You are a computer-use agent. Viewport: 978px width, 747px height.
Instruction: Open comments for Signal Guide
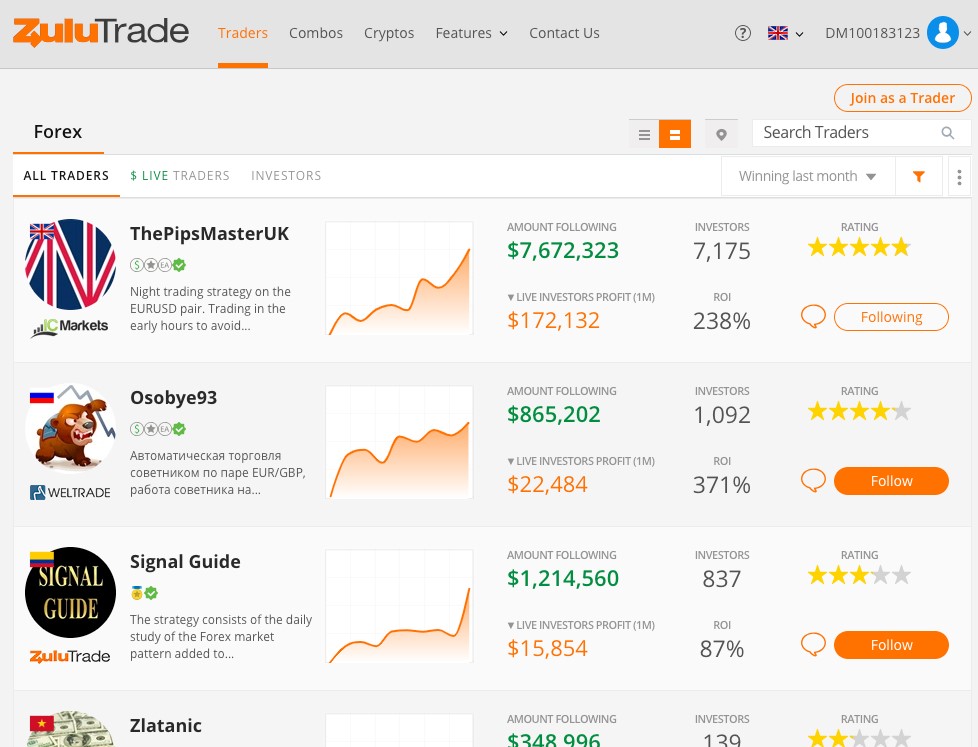(813, 644)
